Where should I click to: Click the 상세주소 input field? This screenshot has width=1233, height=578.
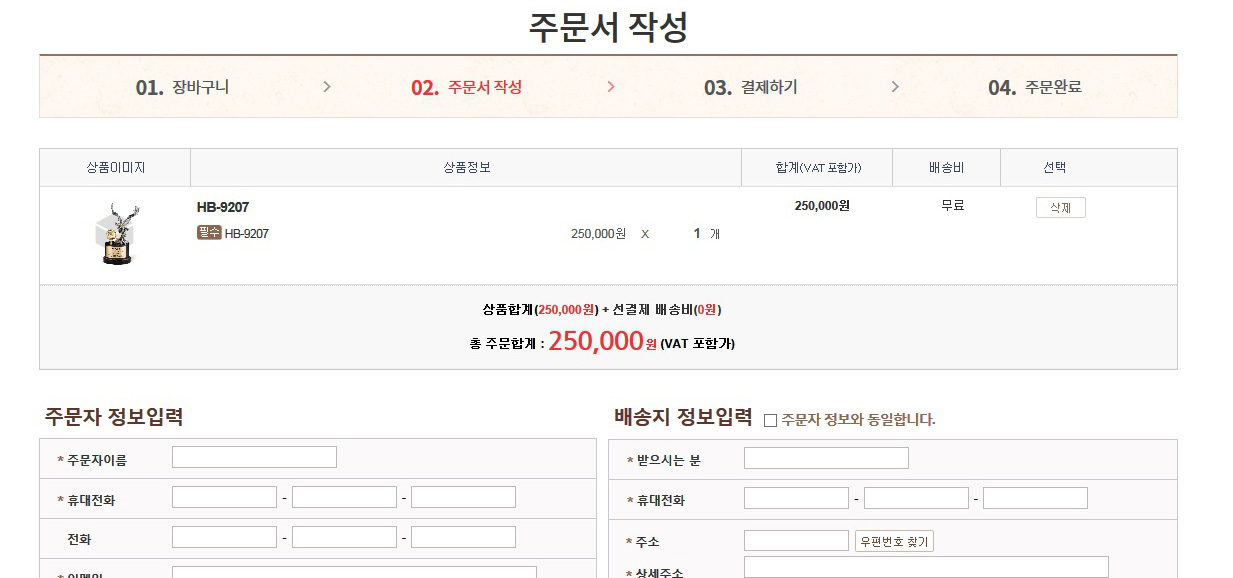[926, 567]
